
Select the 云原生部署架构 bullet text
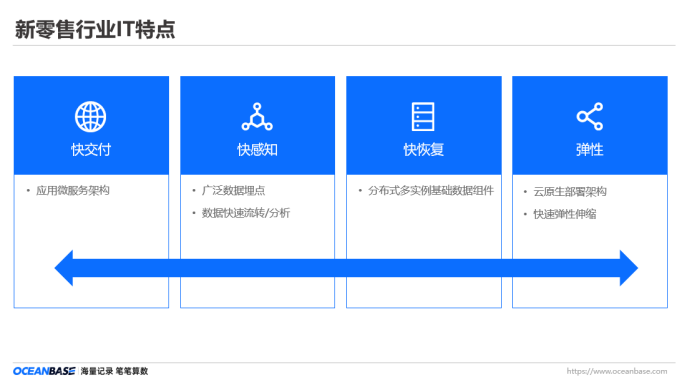tap(570, 192)
